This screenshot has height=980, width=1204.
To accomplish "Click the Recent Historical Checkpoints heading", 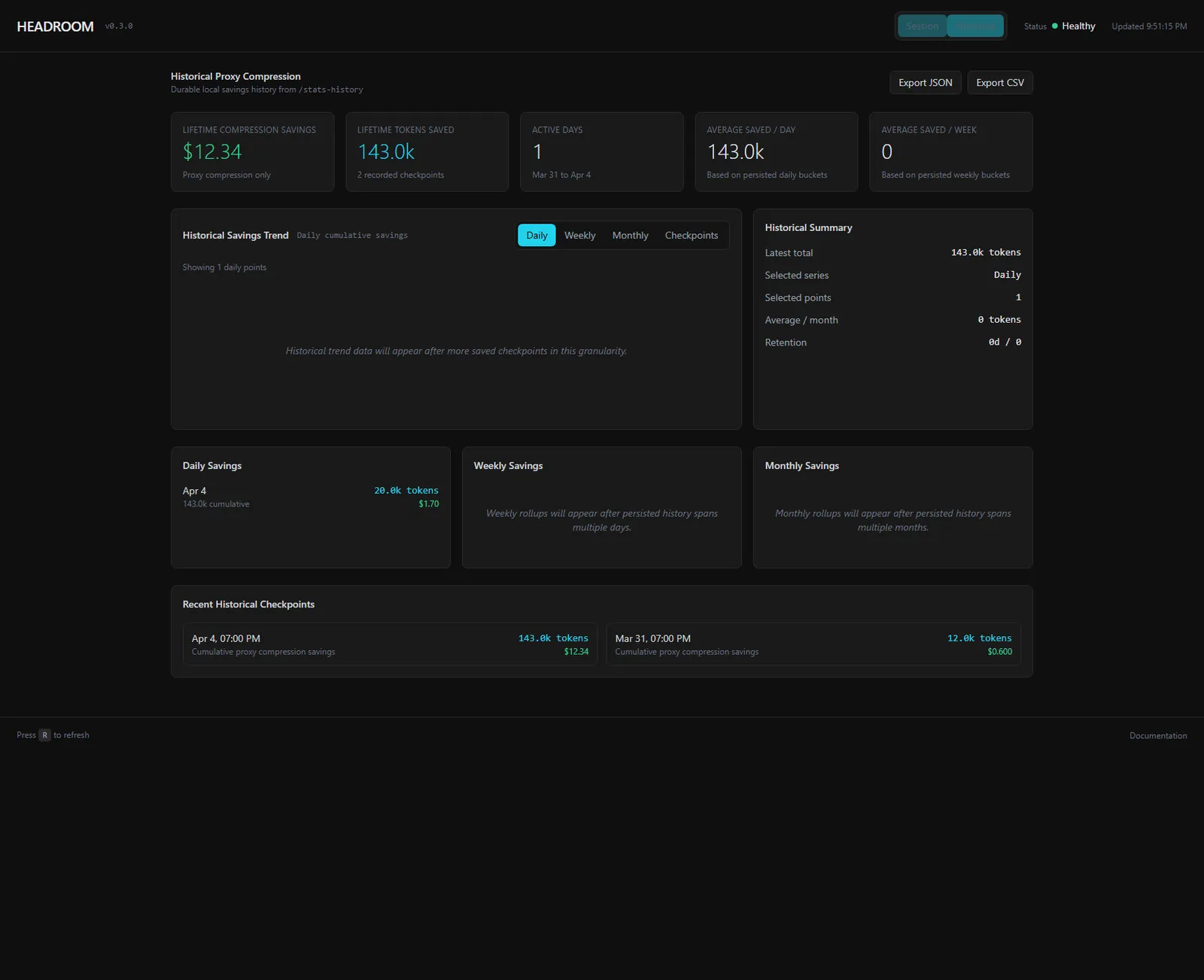I will [248, 604].
